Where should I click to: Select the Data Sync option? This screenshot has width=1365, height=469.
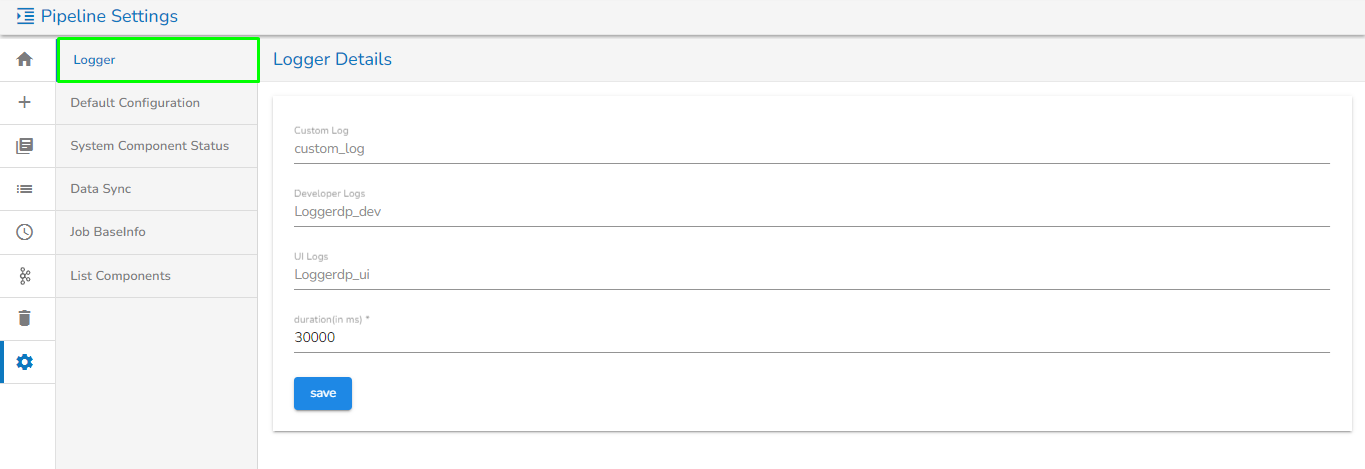tap(157, 189)
